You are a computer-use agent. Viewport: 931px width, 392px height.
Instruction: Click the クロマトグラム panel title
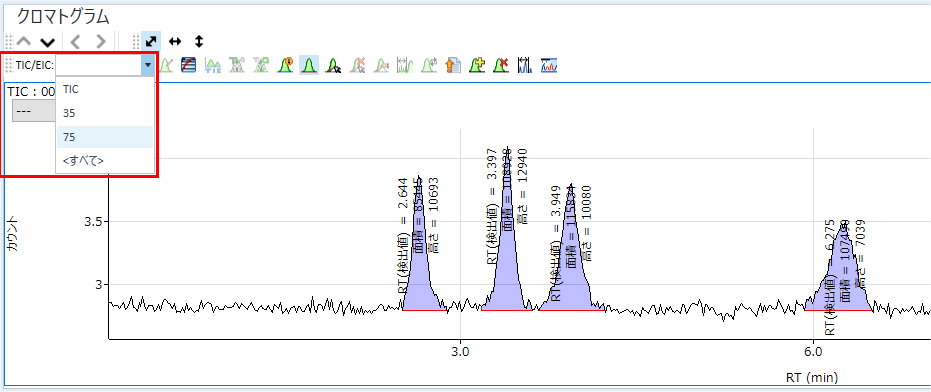coord(63,17)
